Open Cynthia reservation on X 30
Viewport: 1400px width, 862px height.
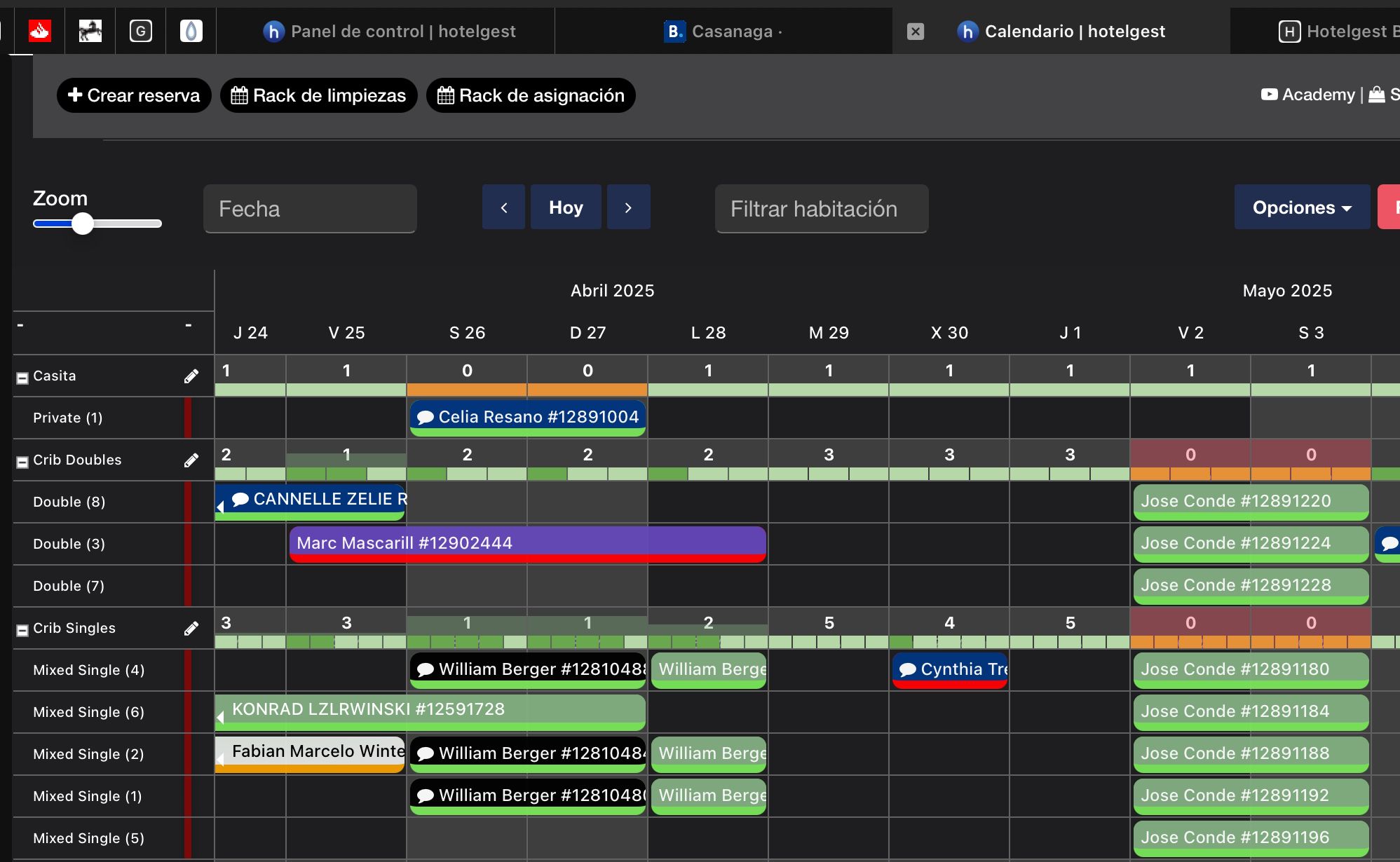tap(950, 670)
